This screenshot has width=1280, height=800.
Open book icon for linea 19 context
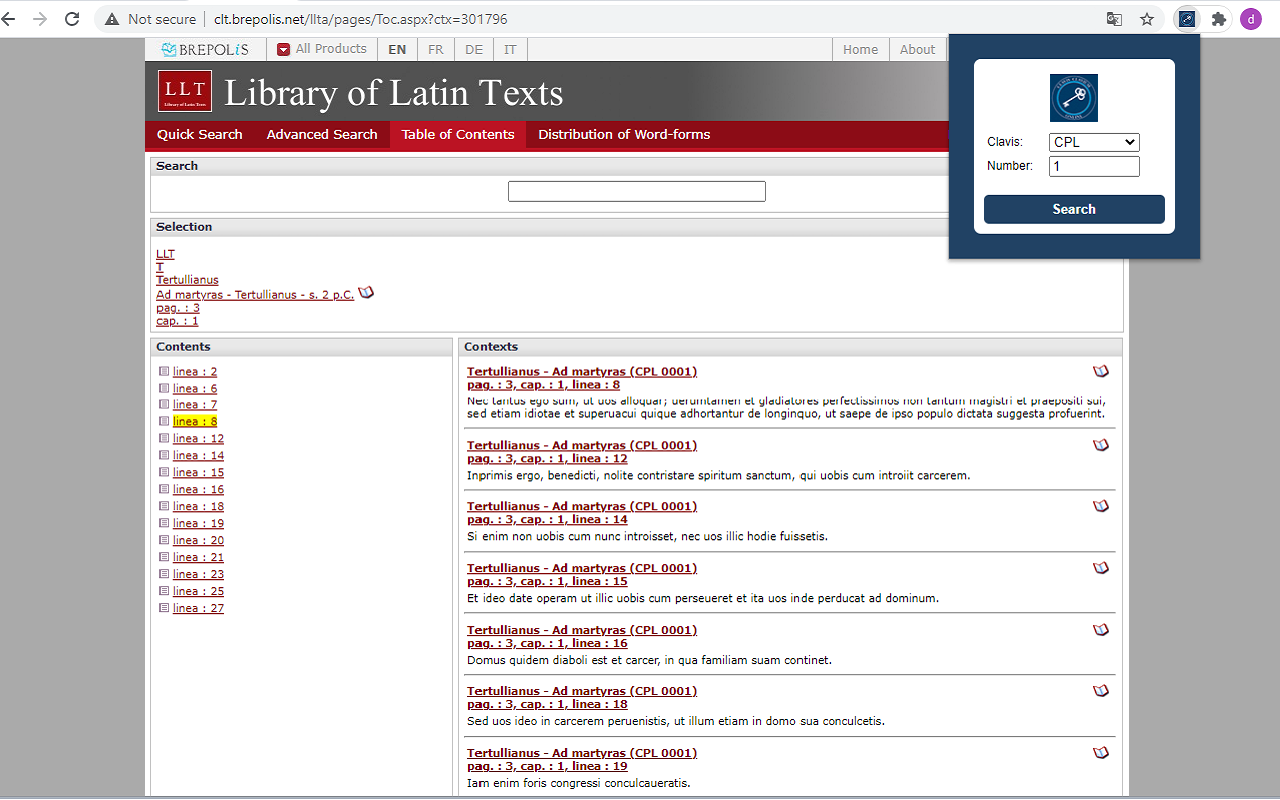(1101, 753)
